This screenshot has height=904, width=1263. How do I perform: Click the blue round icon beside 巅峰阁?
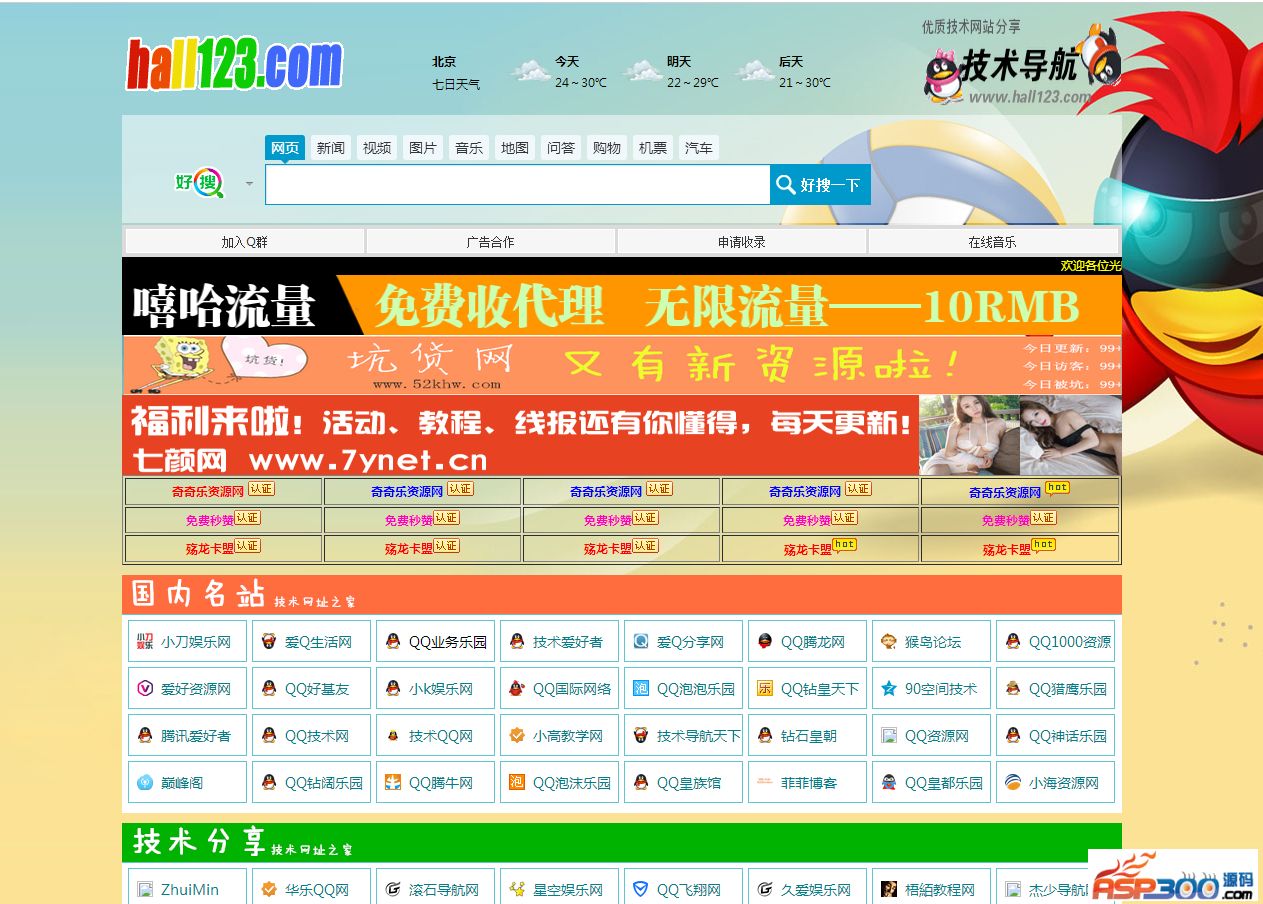[145, 783]
